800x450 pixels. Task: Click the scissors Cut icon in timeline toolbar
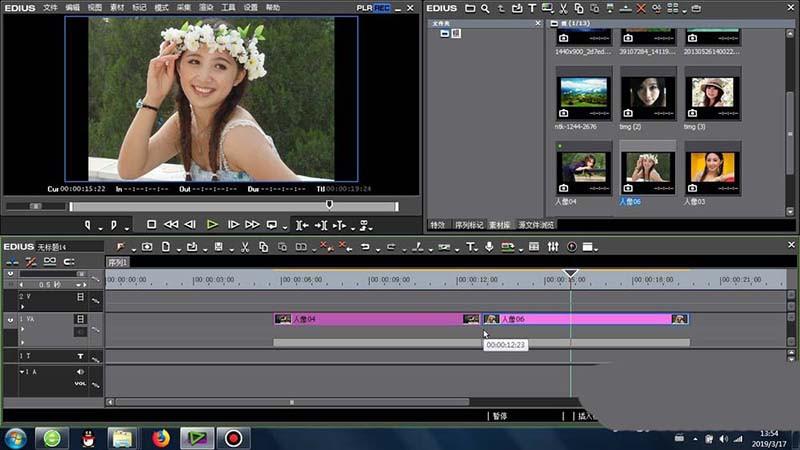pyautogui.click(x=244, y=247)
